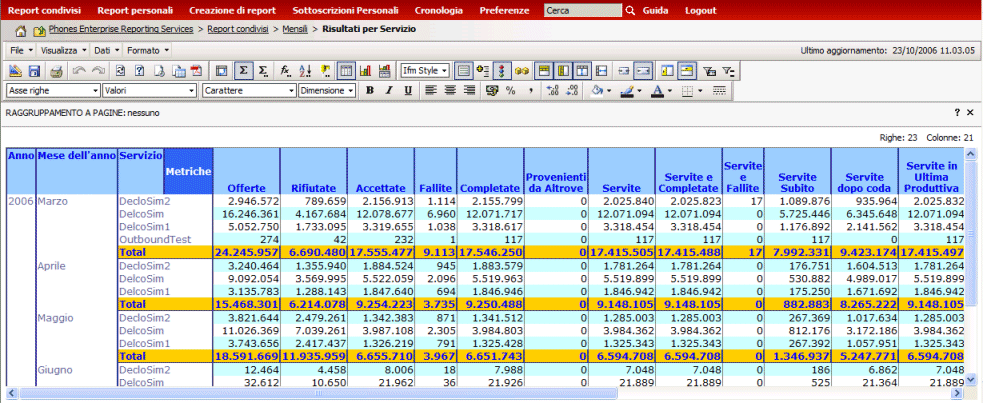Open the fill color dropdown arrow

[x=609, y=91]
